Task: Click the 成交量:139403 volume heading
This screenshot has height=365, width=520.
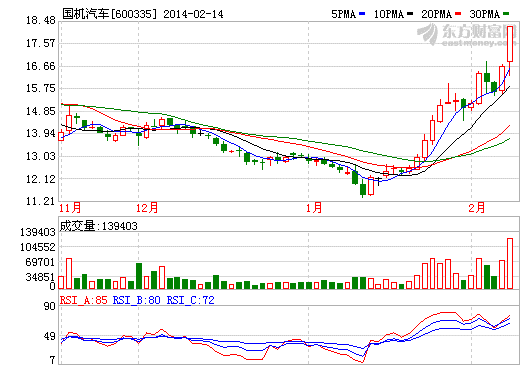Action: (x=98, y=226)
